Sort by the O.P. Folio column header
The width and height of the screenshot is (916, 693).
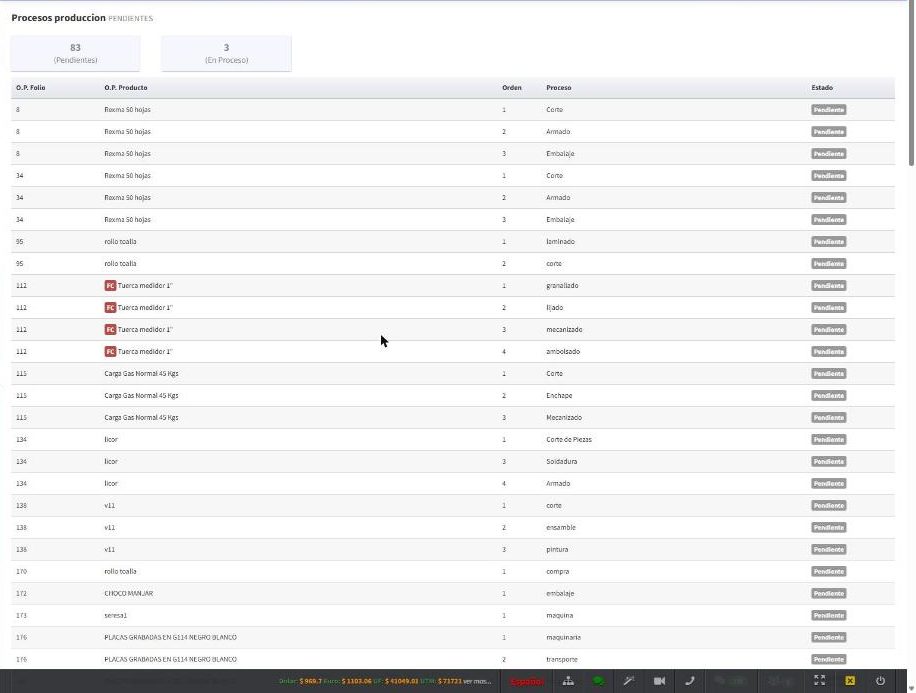pos(30,88)
